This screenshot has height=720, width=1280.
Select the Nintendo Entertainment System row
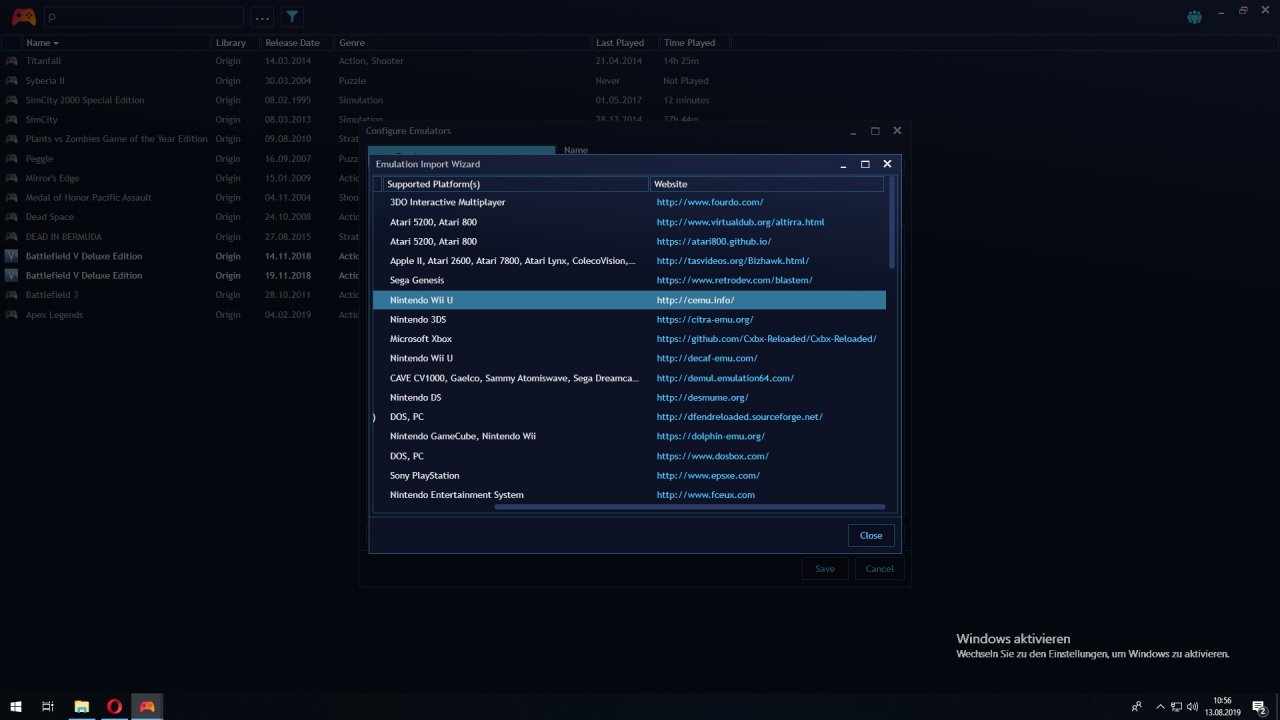click(x=629, y=495)
